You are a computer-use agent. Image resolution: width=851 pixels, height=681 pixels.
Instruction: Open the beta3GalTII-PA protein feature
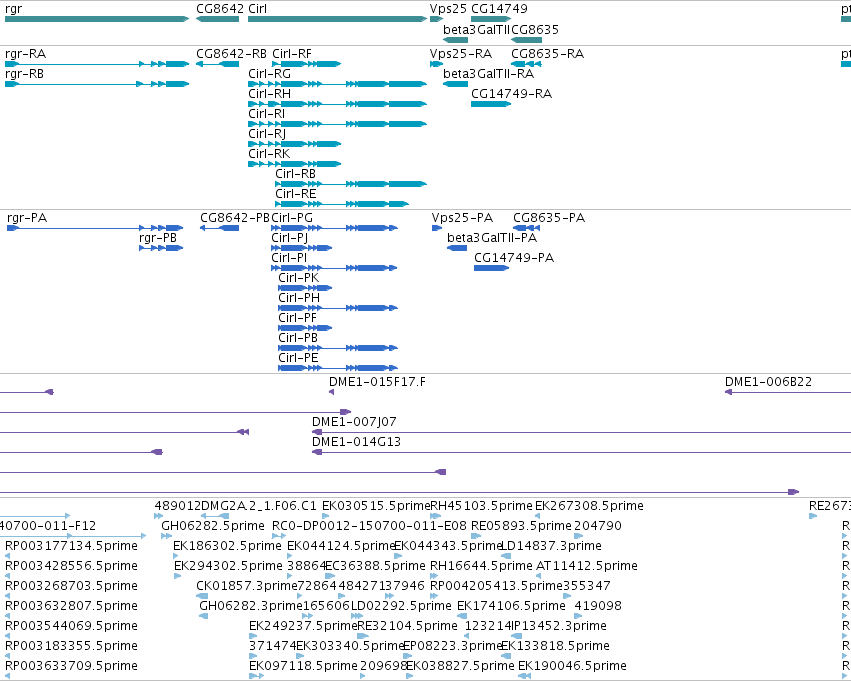pos(457,248)
